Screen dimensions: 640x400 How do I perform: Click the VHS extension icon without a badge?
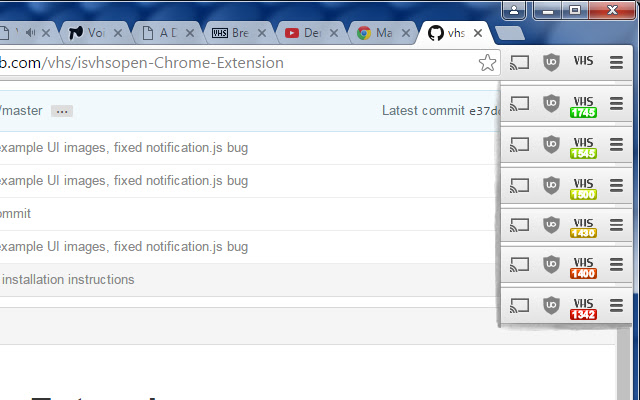click(x=583, y=62)
